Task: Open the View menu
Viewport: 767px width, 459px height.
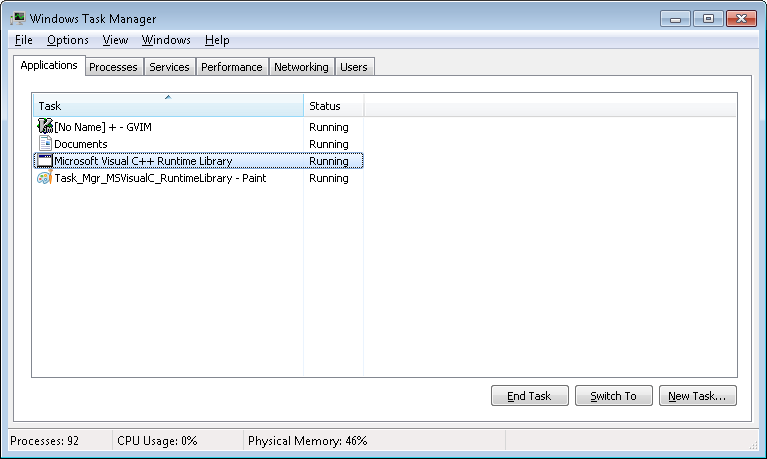Action: 115,40
